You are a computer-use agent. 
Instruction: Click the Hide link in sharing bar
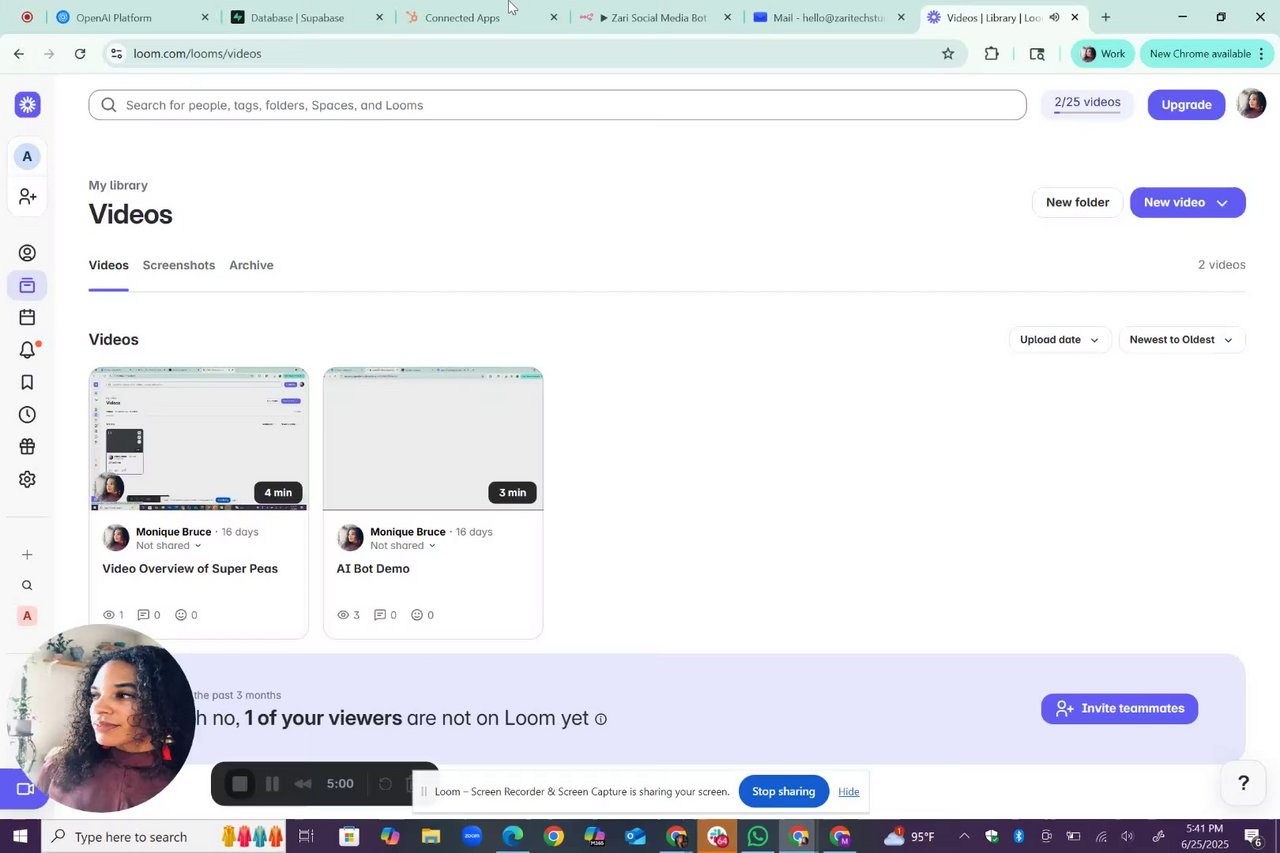[849, 791]
